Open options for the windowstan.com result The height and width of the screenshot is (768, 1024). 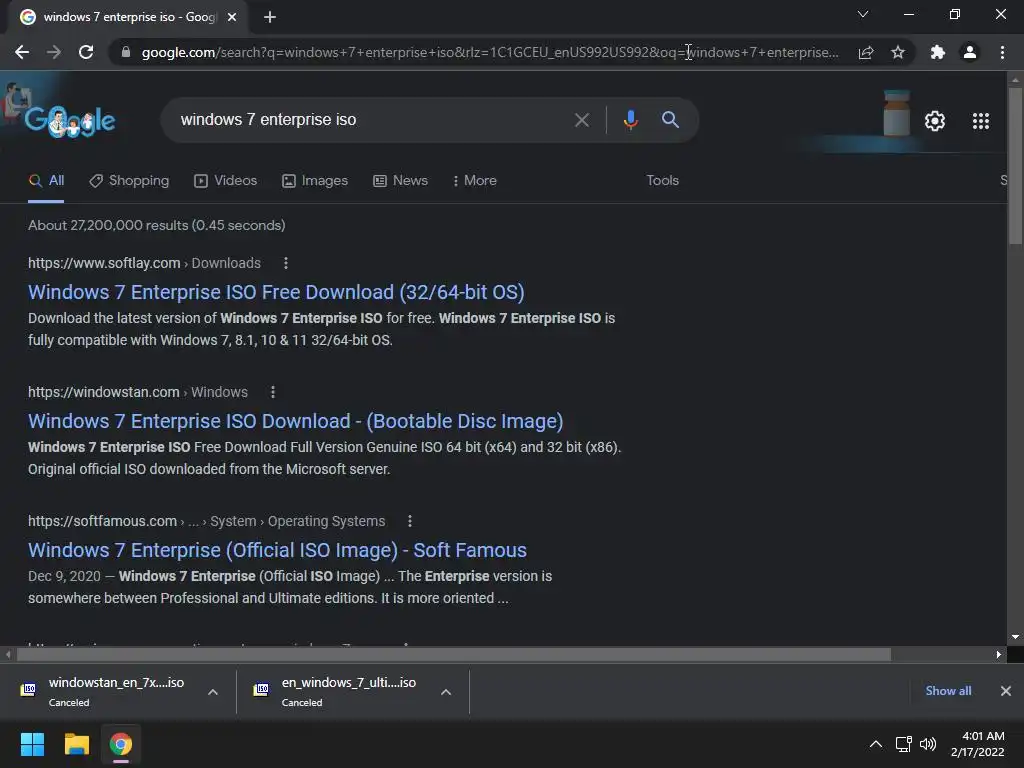coord(273,392)
